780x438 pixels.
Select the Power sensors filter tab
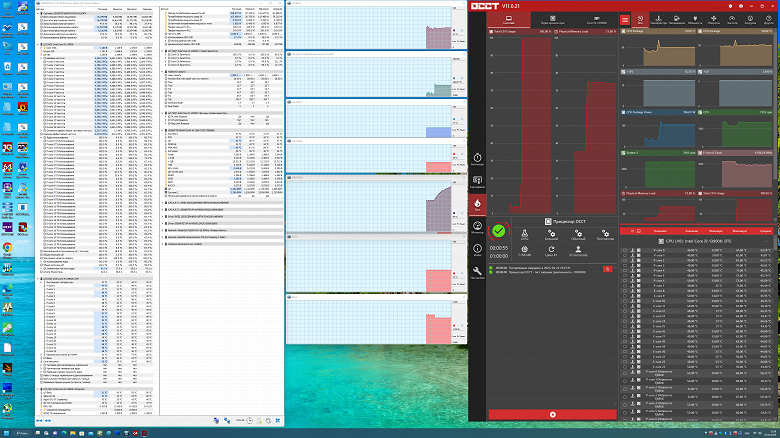(x=695, y=20)
